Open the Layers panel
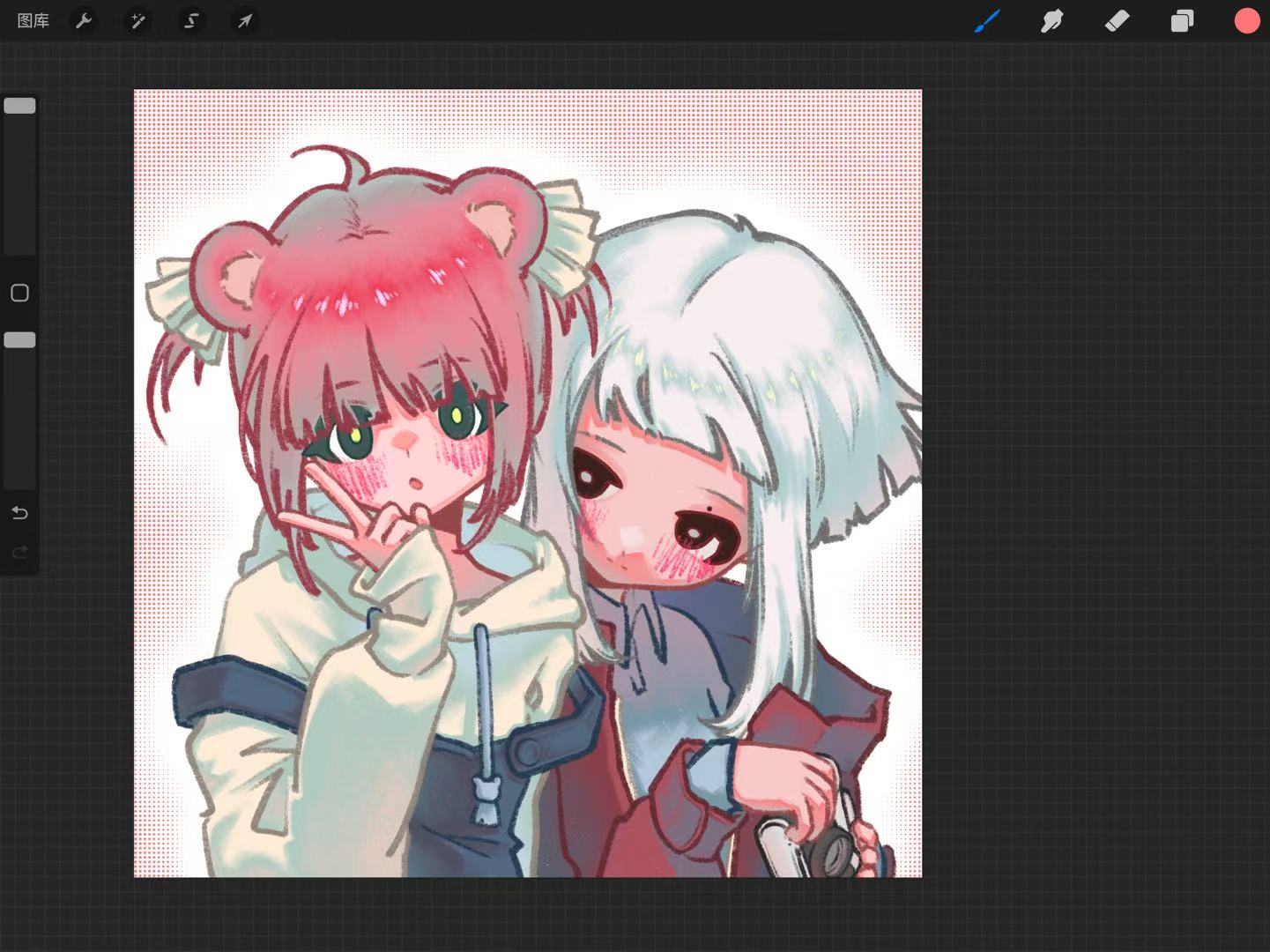Viewport: 1270px width, 952px height. pos(1182,20)
